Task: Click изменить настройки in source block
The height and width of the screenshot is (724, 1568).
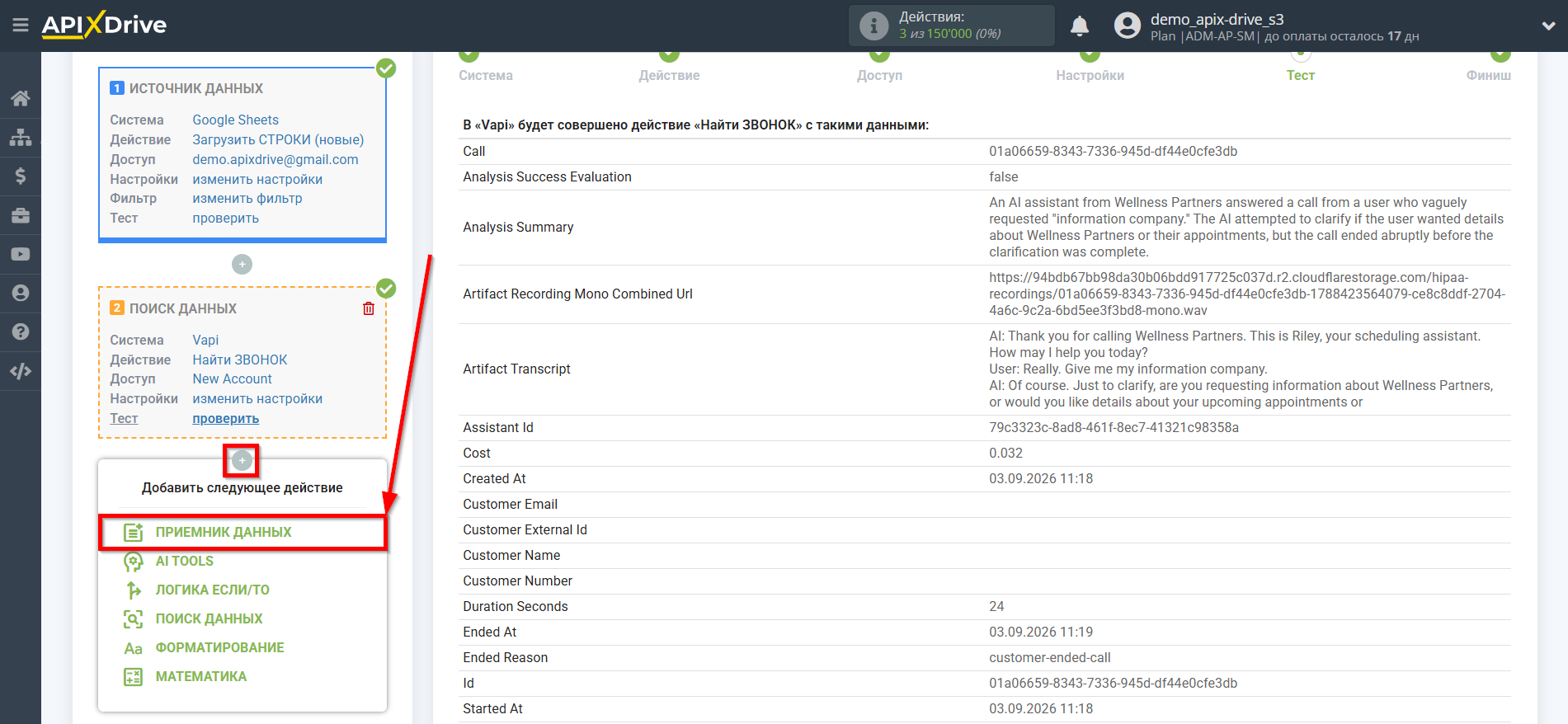Action: coord(257,180)
